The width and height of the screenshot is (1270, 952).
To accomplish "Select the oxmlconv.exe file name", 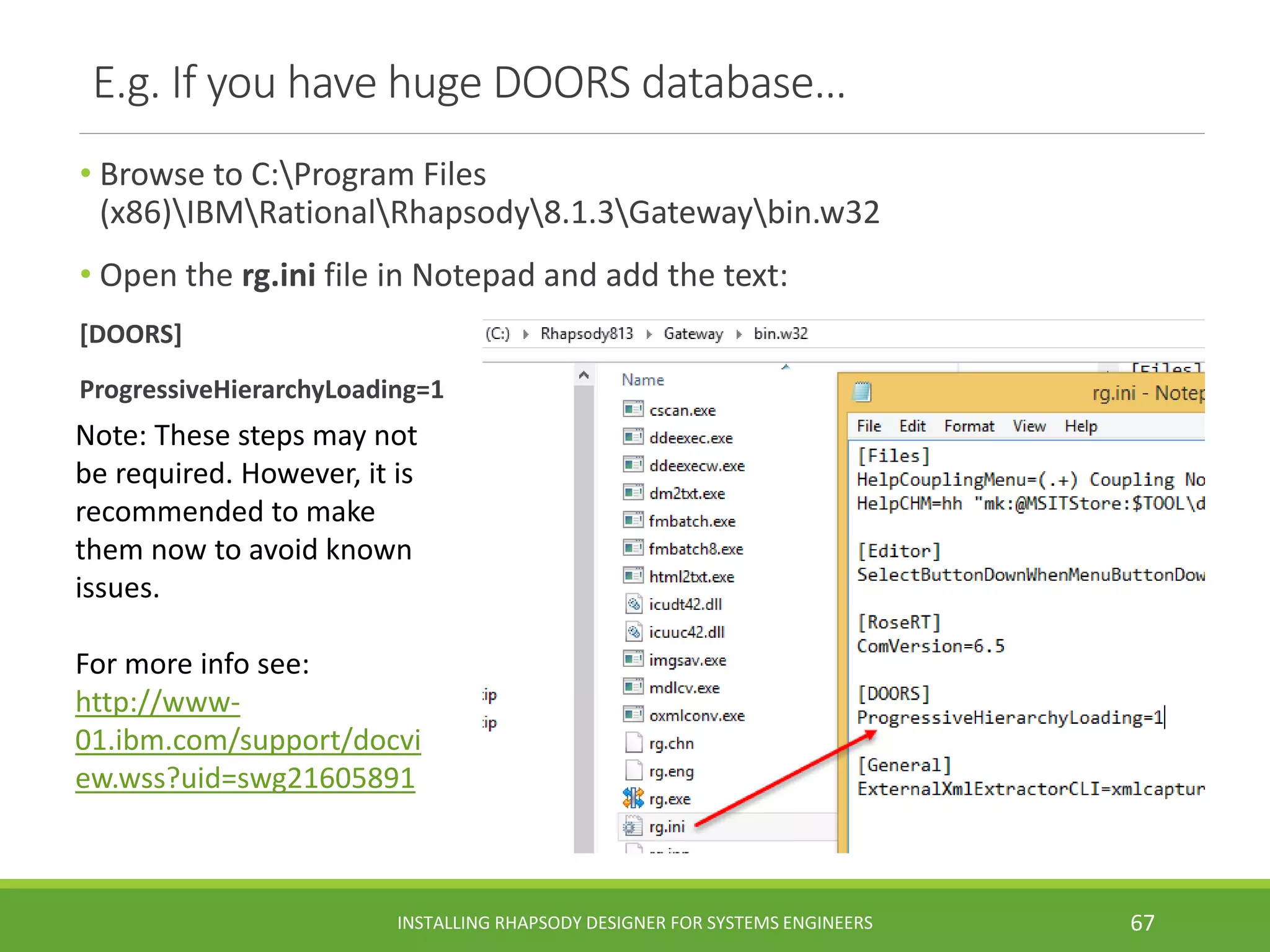I will coord(697,715).
